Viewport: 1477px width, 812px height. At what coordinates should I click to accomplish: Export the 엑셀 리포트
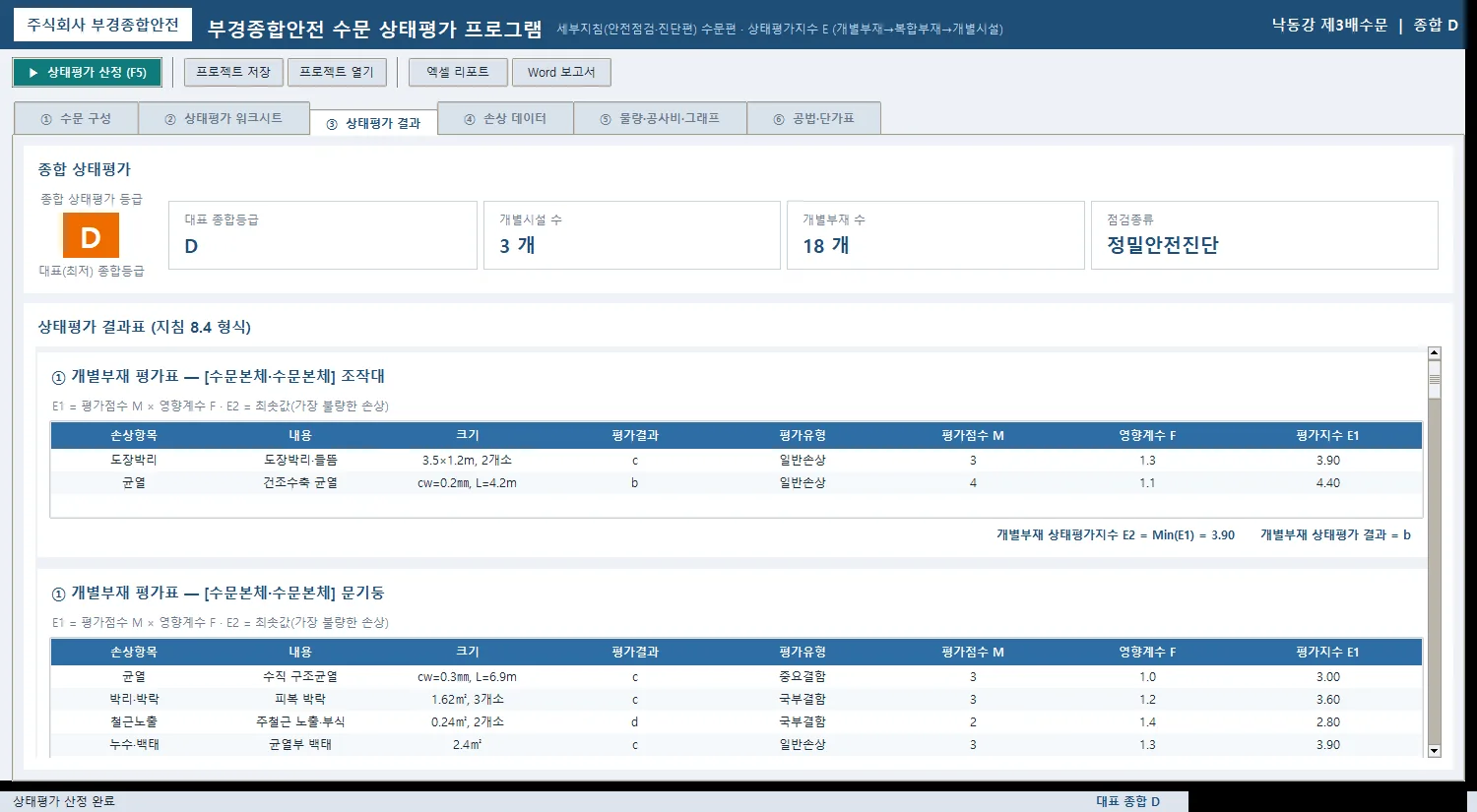point(458,73)
